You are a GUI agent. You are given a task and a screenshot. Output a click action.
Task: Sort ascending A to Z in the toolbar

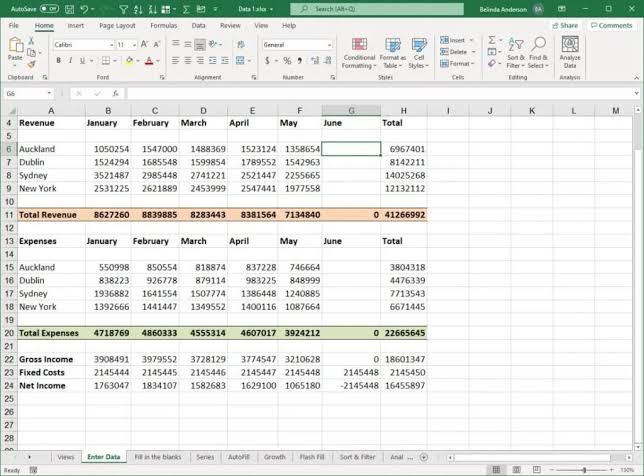coord(138,9)
